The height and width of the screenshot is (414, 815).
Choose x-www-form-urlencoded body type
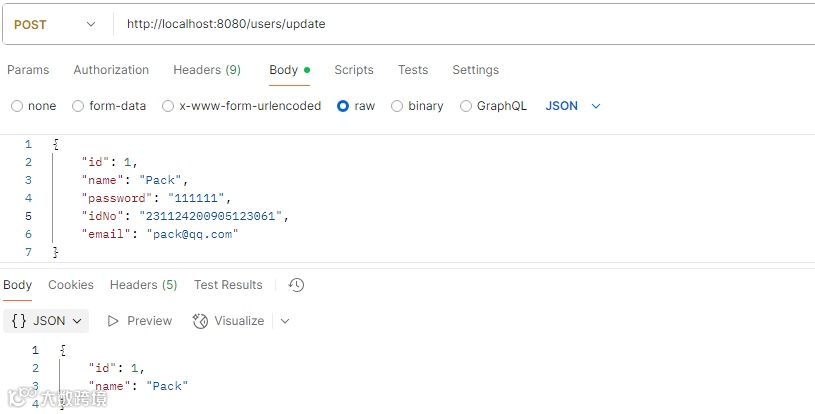168,106
